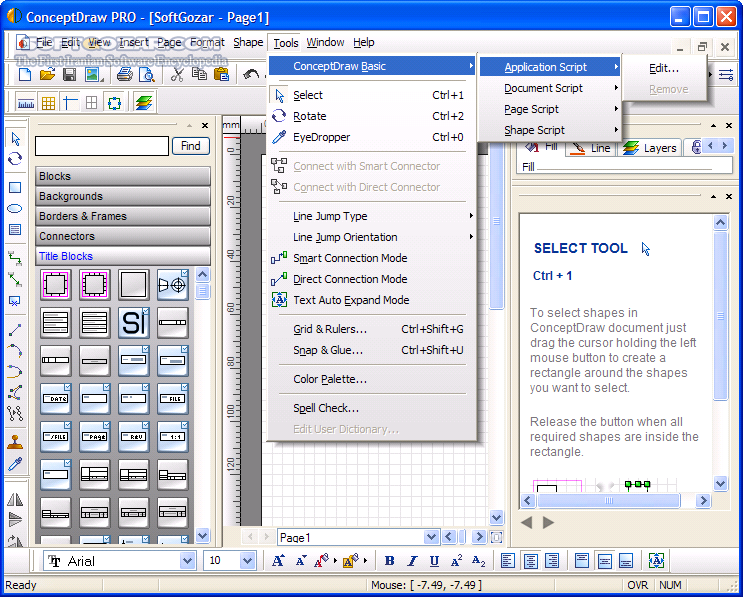Open the Arial font name dropdown

[x=188, y=561]
